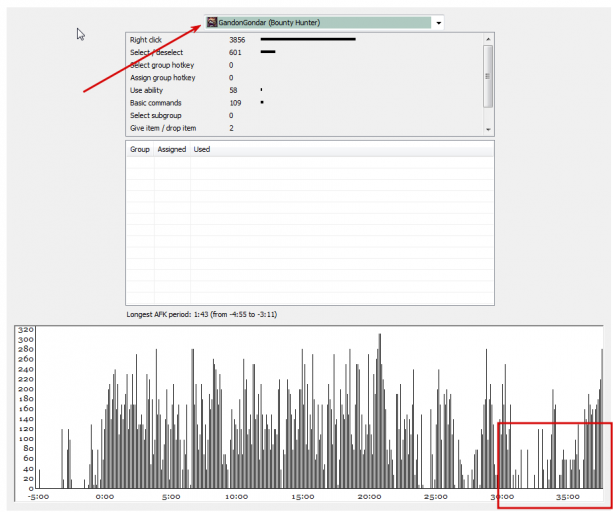Image resolution: width=613 pixels, height=512 pixels.
Task: Click the 109 basic commands count
Action: [x=235, y=103]
